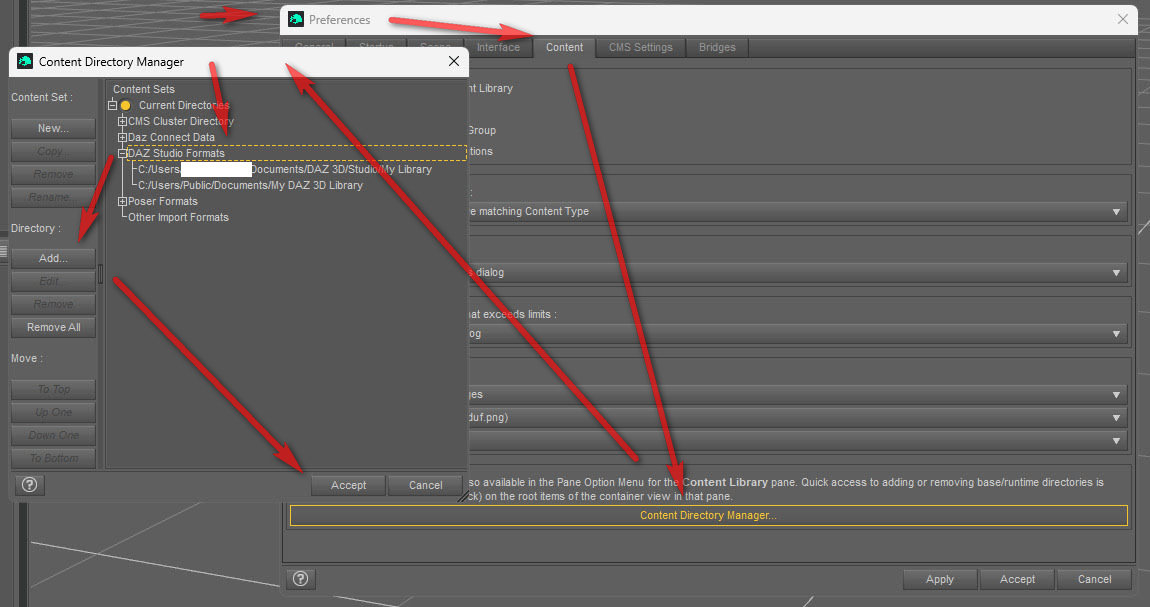The width and height of the screenshot is (1150, 607).
Task: Click Apply in Preferences dialog
Action: tap(939, 579)
